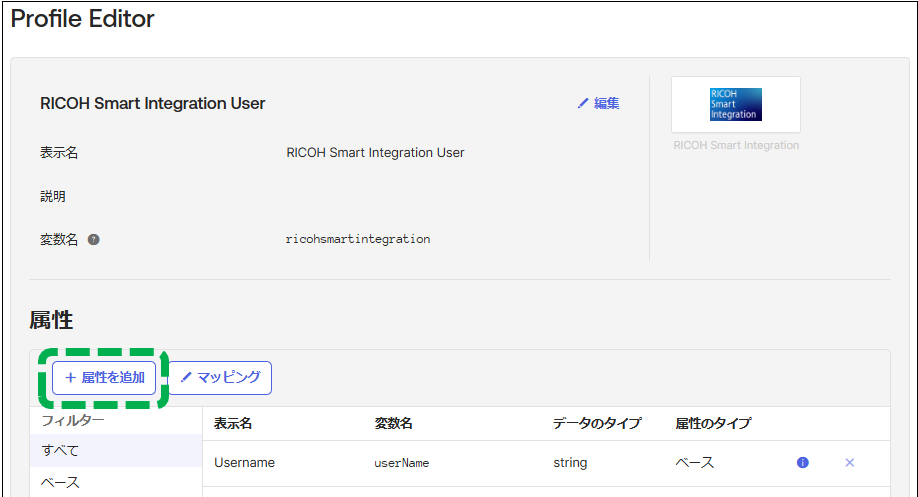This screenshot has width=918, height=497.
Task: Open the 変数名 help question icon
Action: coord(94,239)
